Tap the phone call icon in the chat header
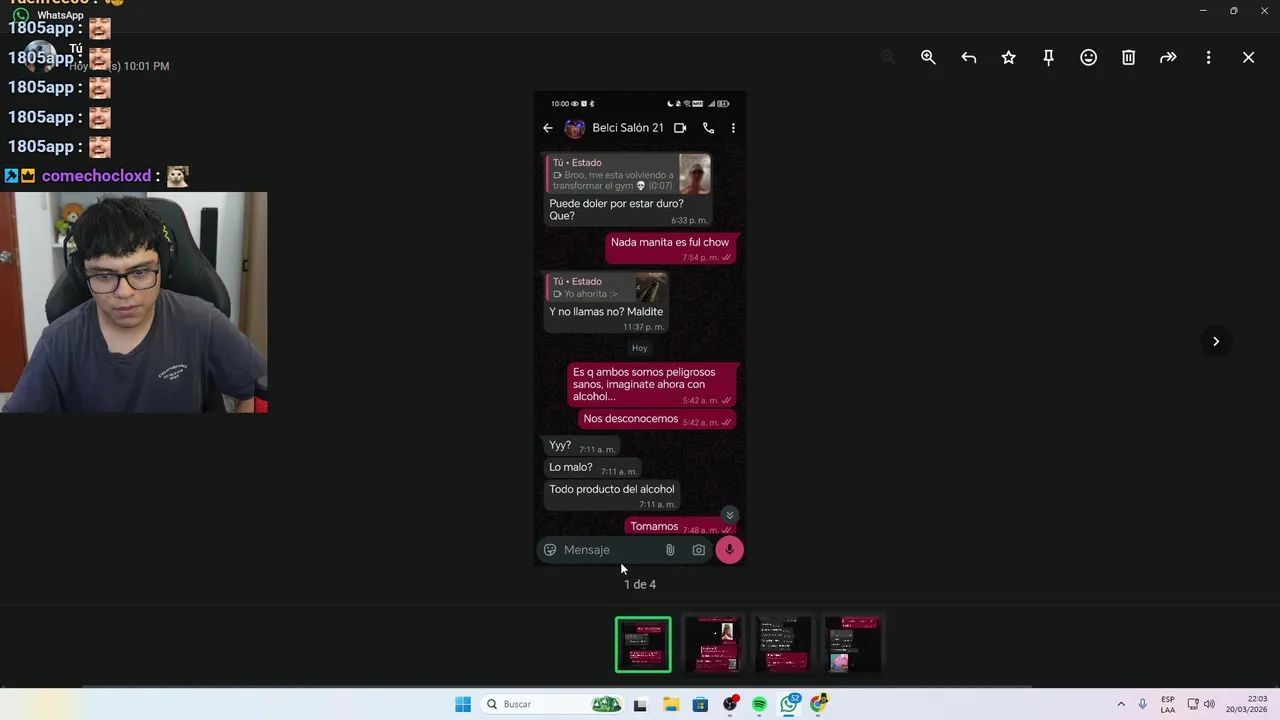1280x720 pixels. point(708,128)
